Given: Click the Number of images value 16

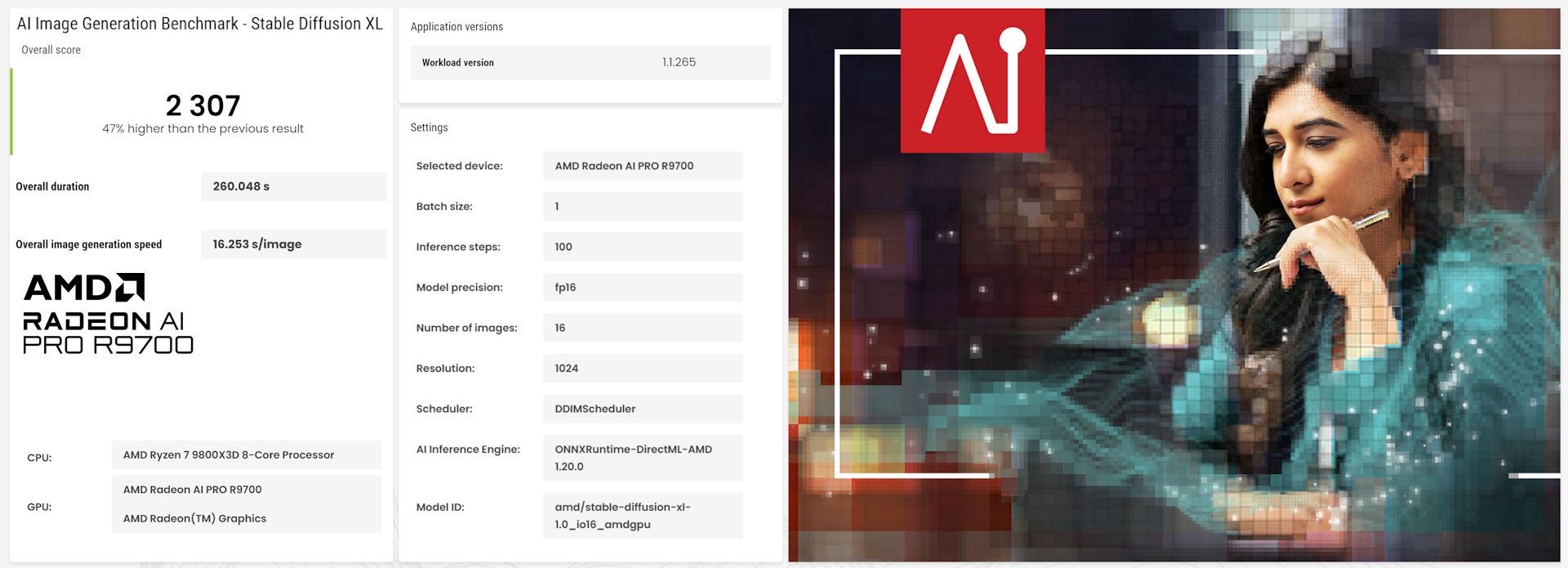Looking at the screenshot, I should 643,328.
